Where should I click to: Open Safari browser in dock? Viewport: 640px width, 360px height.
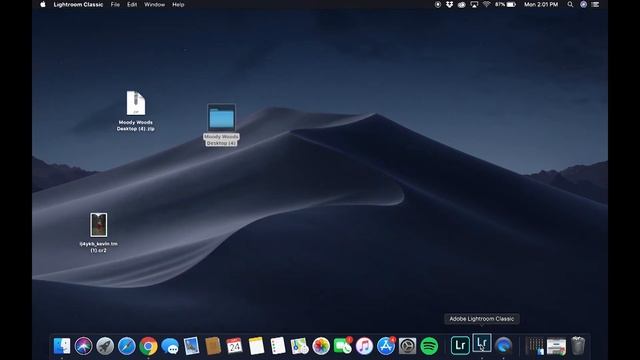pyautogui.click(x=127, y=346)
